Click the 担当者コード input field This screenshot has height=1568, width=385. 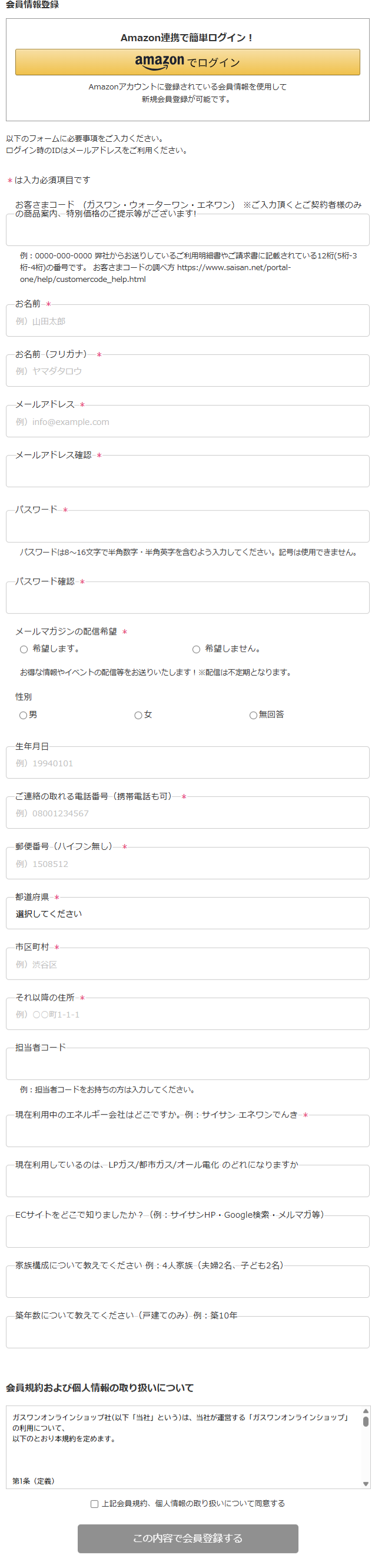(188, 1065)
